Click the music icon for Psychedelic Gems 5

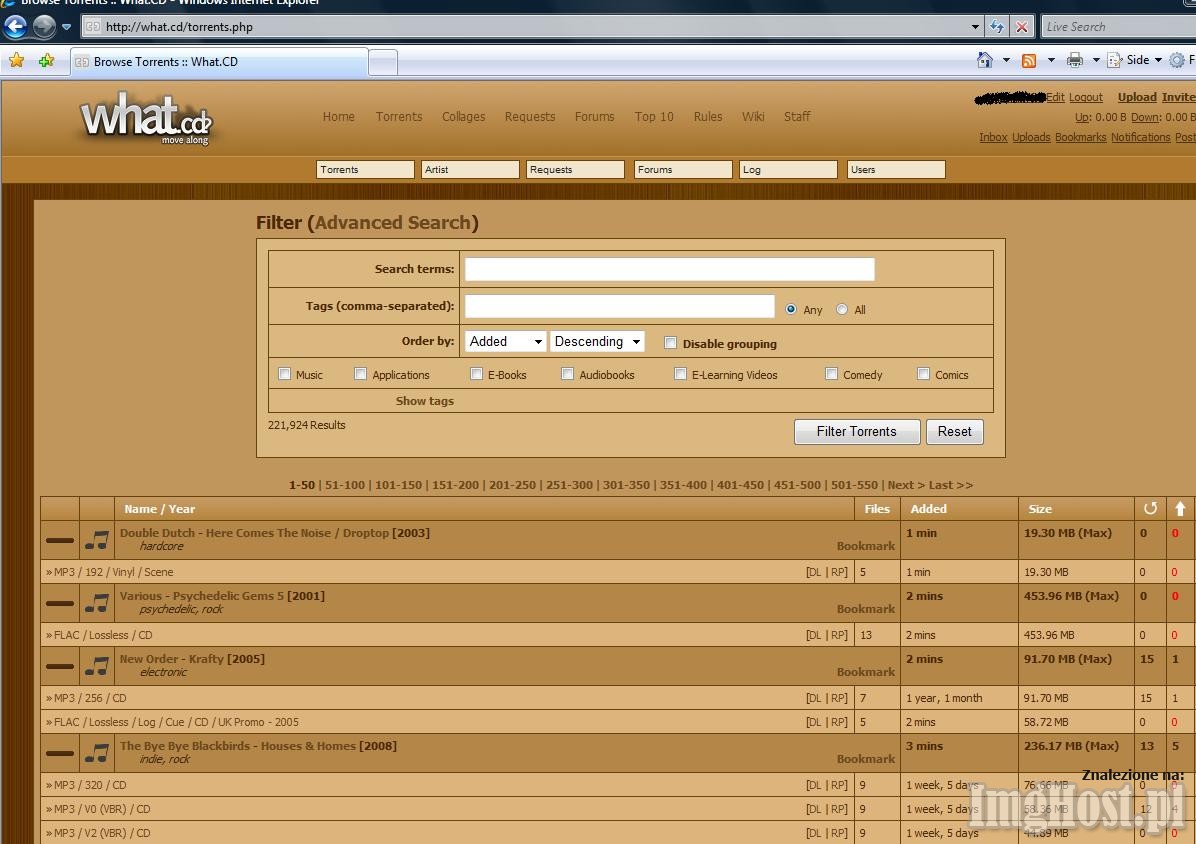pos(97,604)
